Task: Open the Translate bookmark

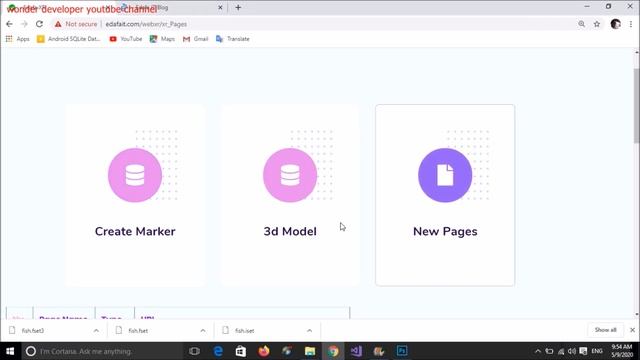Action: click(x=233, y=39)
